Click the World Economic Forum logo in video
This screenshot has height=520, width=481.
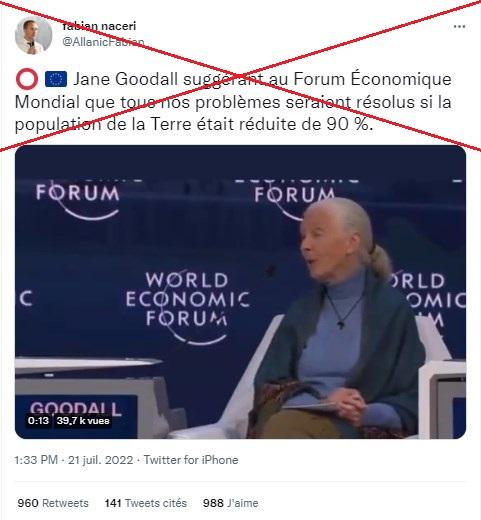point(188,307)
